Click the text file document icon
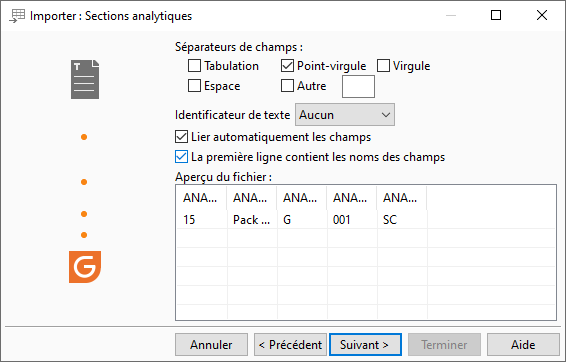The width and height of the screenshot is (566, 362). pos(85,79)
